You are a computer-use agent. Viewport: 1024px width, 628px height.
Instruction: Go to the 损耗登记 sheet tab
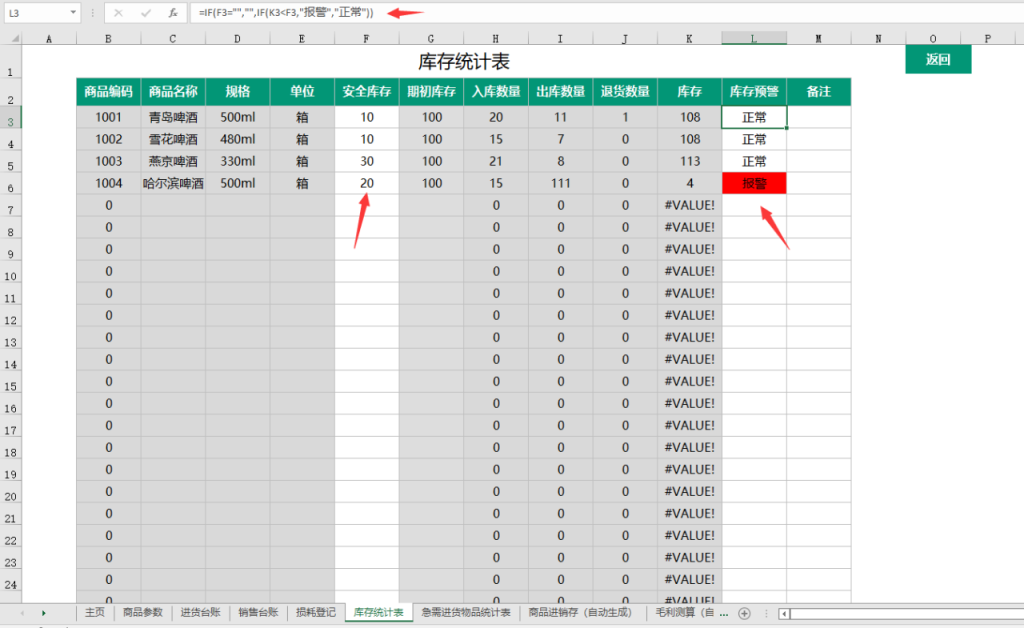pyautogui.click(x=315, y=612)
